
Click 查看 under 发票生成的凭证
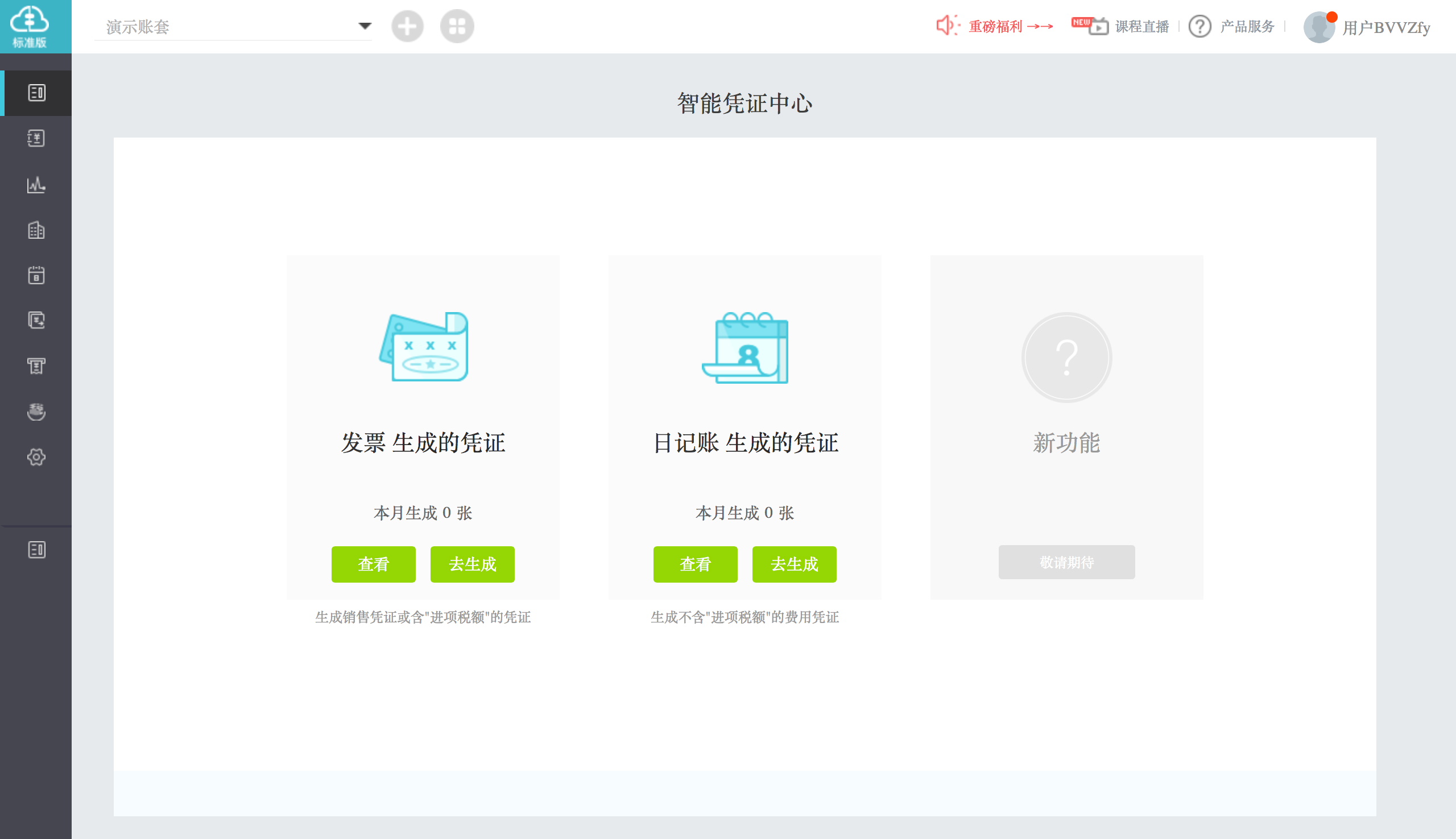(x=373, y=564)
